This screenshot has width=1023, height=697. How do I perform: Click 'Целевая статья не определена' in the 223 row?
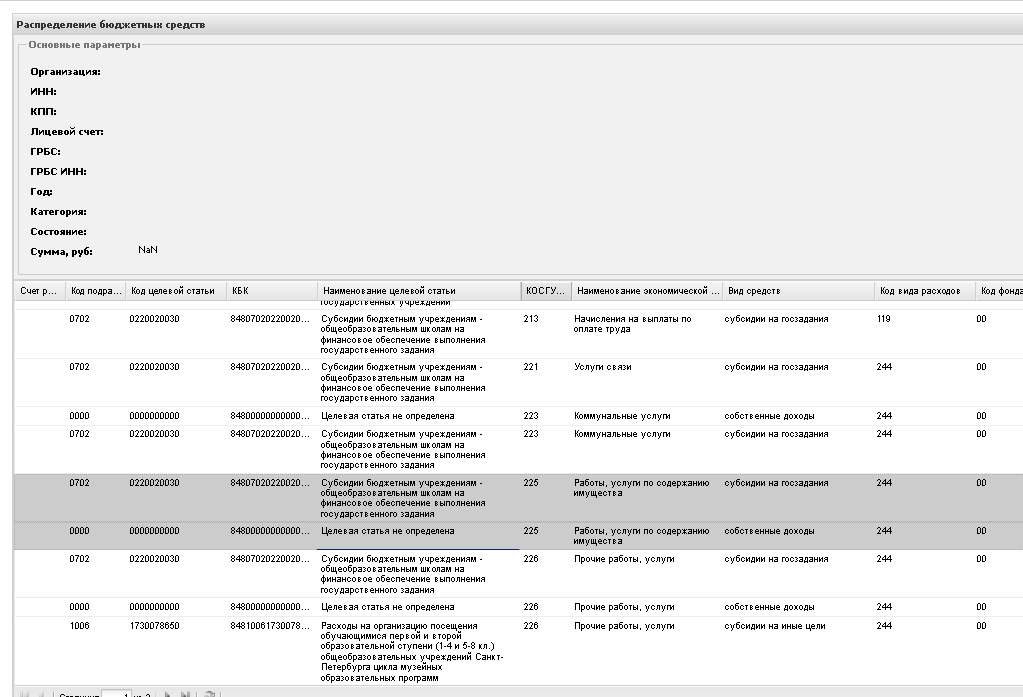point(388,416)
